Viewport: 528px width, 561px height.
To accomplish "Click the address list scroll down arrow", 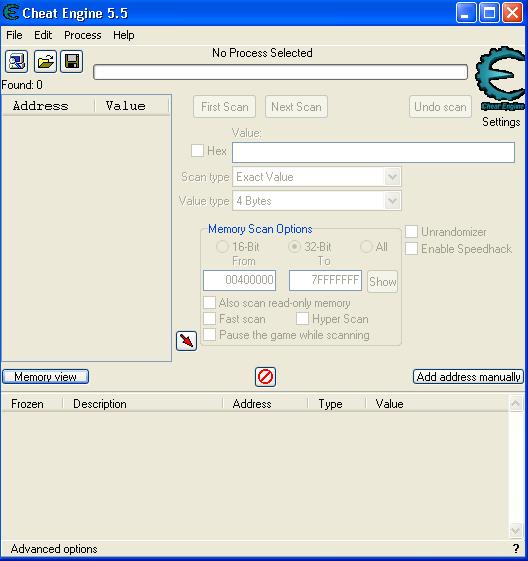I will point(515,530).
